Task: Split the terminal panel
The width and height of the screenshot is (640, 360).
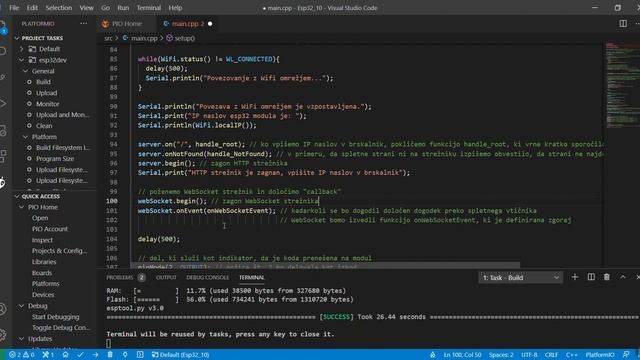Action: [591, 277]
